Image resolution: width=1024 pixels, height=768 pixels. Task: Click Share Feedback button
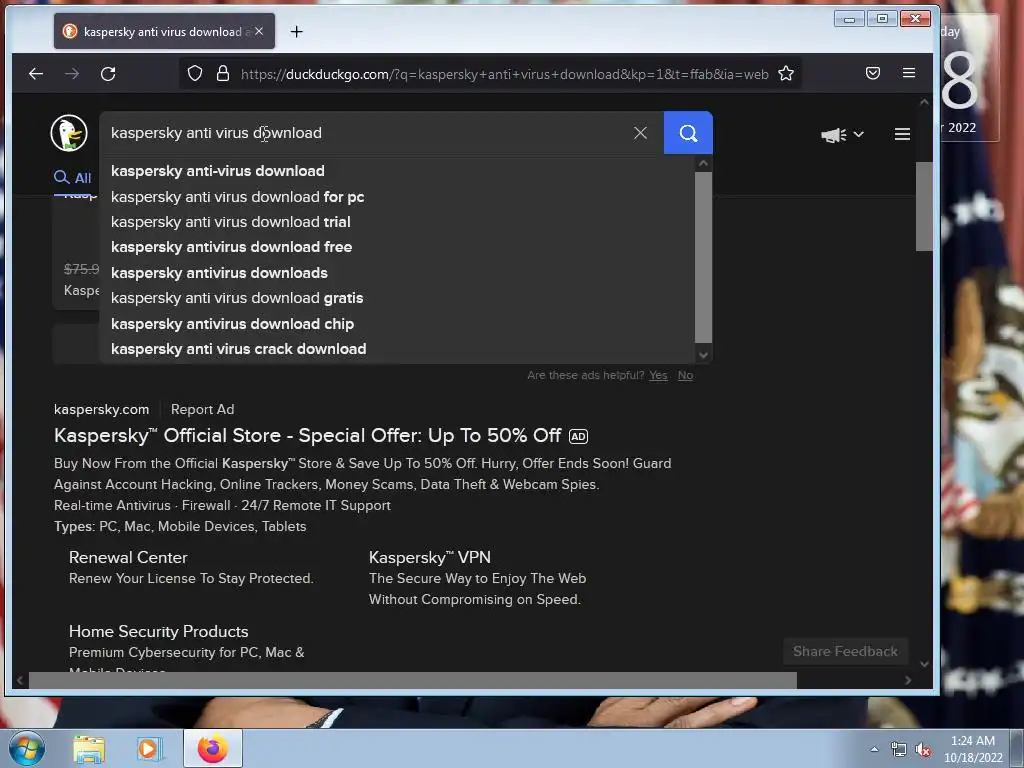pyautogui.click(x=845, y=651)
